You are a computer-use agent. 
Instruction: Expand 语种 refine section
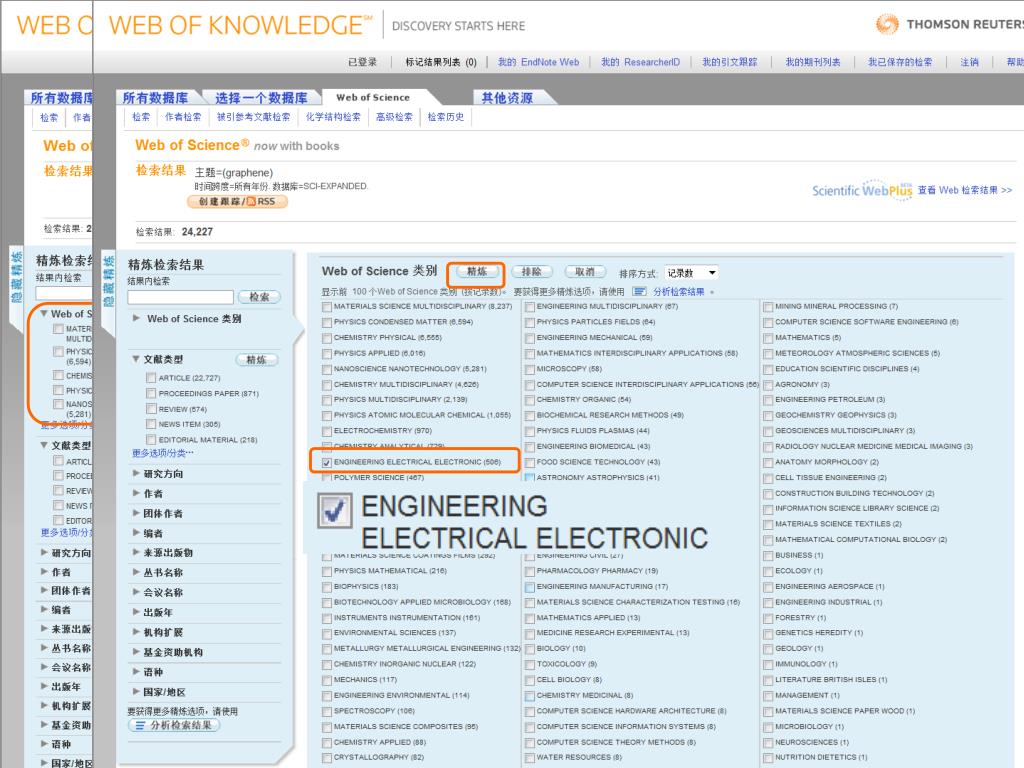(x=136, y=671)
